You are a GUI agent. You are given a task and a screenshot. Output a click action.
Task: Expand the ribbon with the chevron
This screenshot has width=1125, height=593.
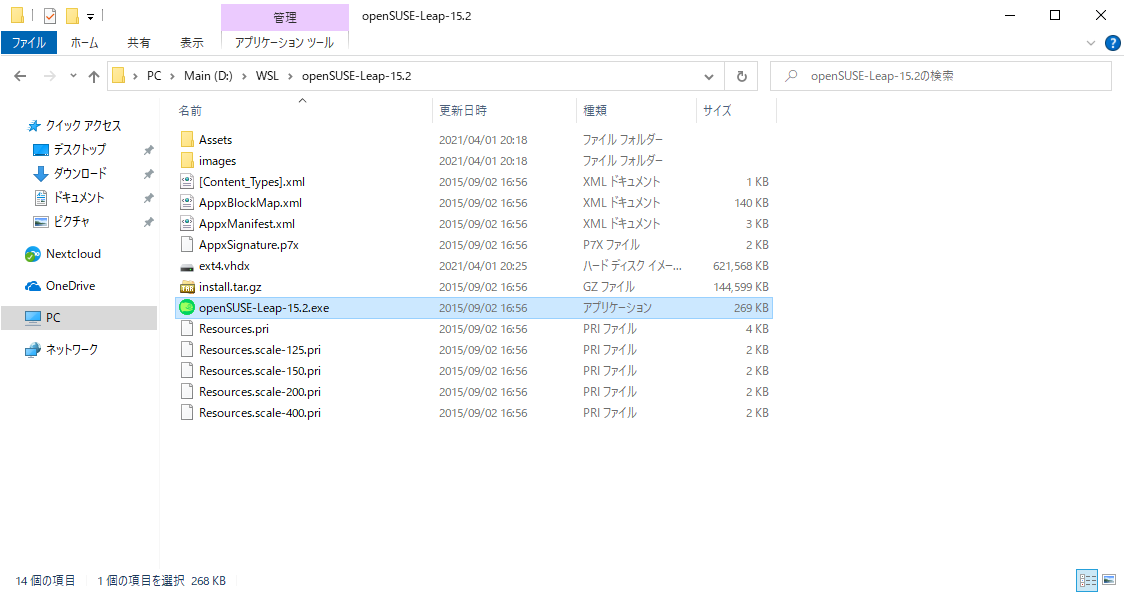point(1091,43)
